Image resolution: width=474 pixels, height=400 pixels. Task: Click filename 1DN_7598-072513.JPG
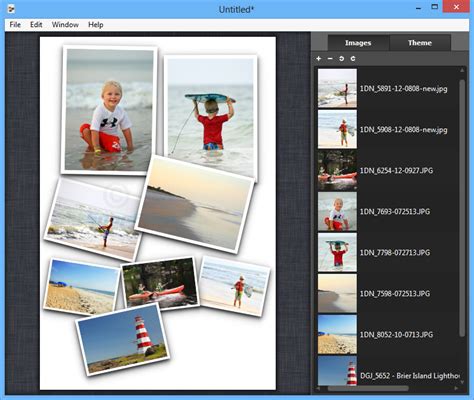click(x=395, y=294)
